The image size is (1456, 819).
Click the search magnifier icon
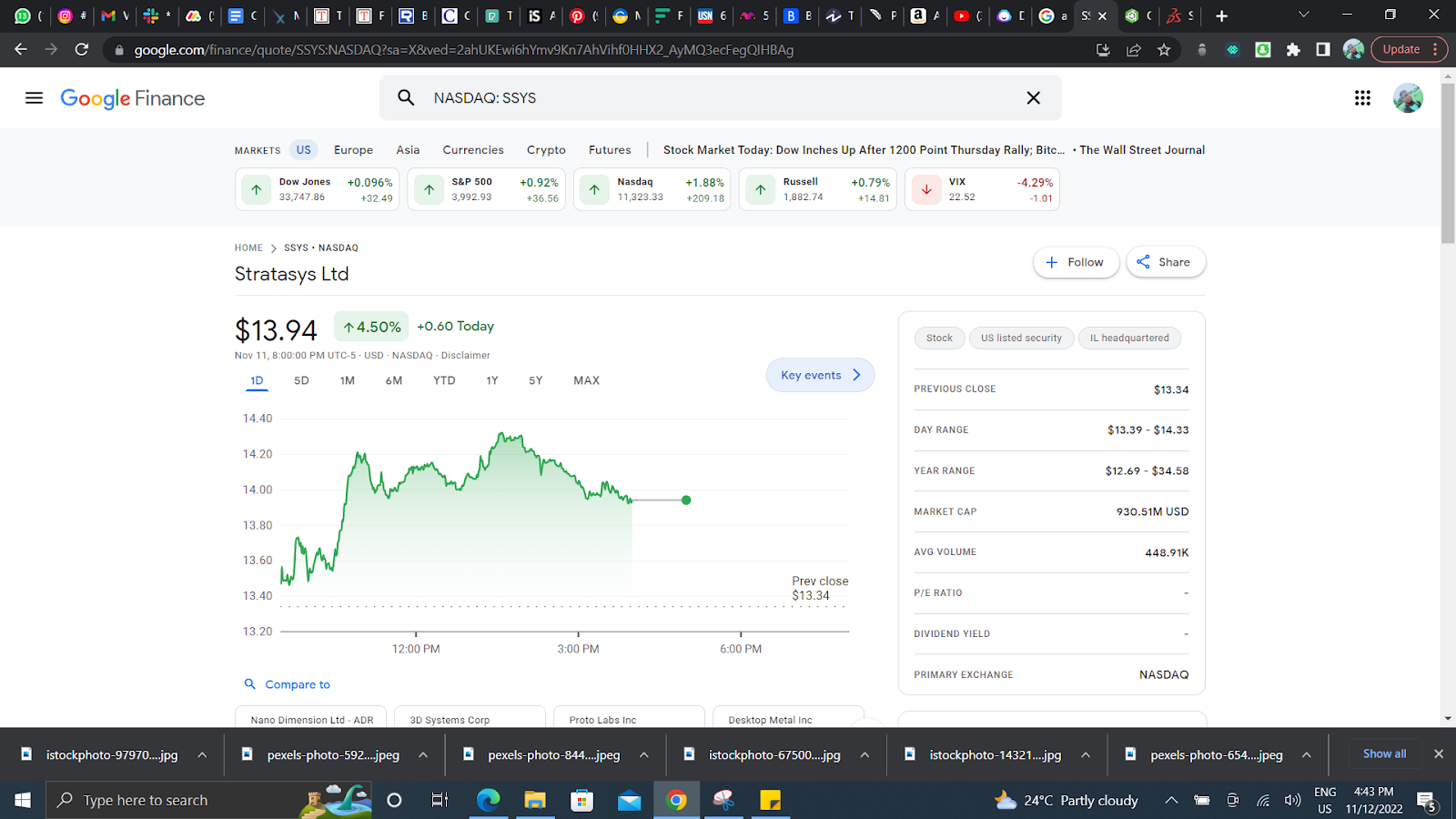[406, 97]
